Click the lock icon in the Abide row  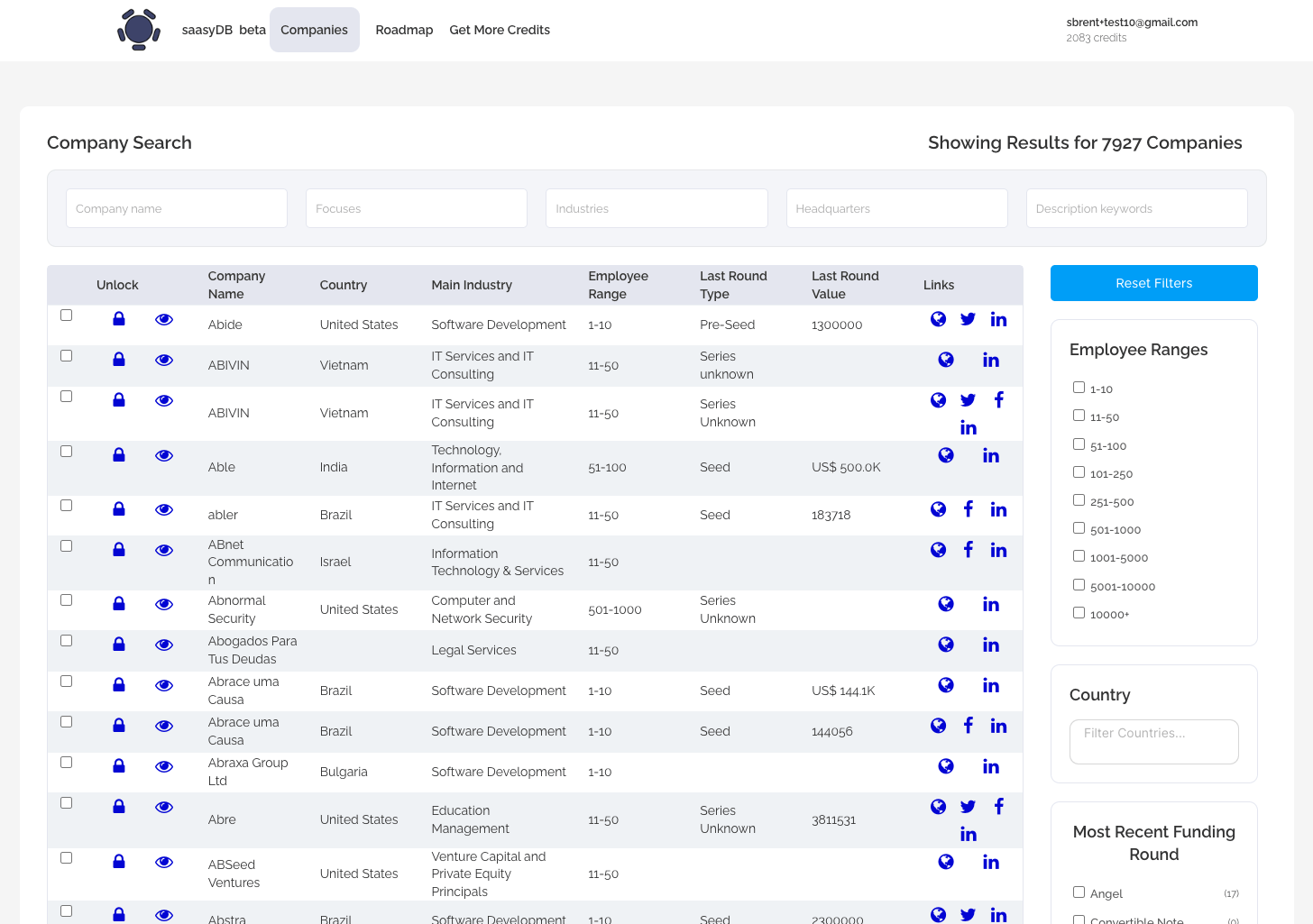tap(119, 319)
